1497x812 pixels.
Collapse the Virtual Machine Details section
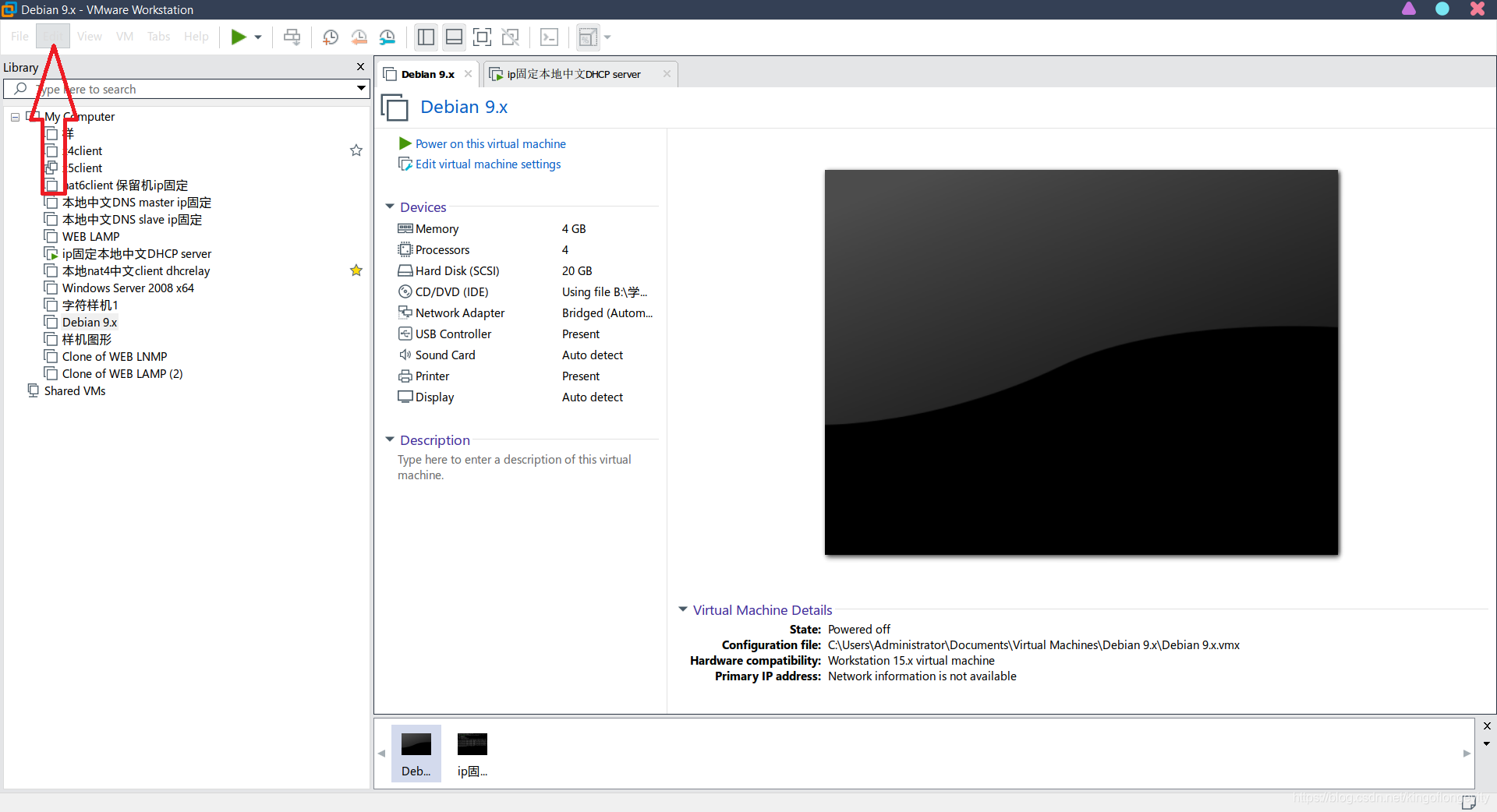pyautogui.click(x=683, y=609)
